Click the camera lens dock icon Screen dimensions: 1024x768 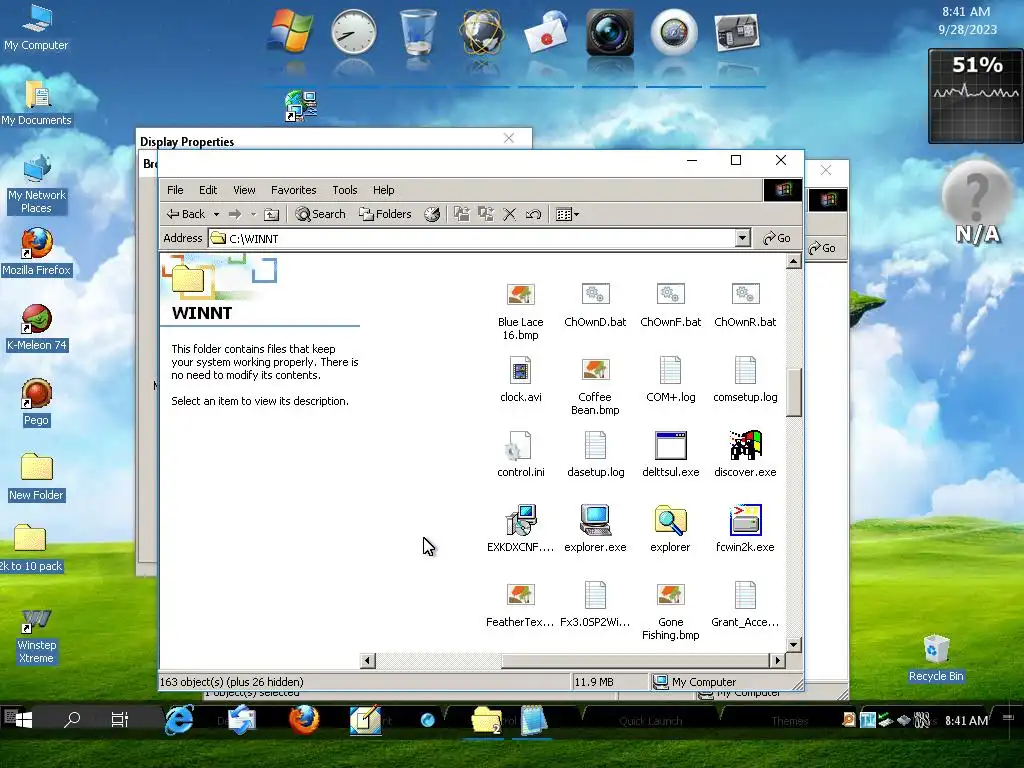(609, 32)
